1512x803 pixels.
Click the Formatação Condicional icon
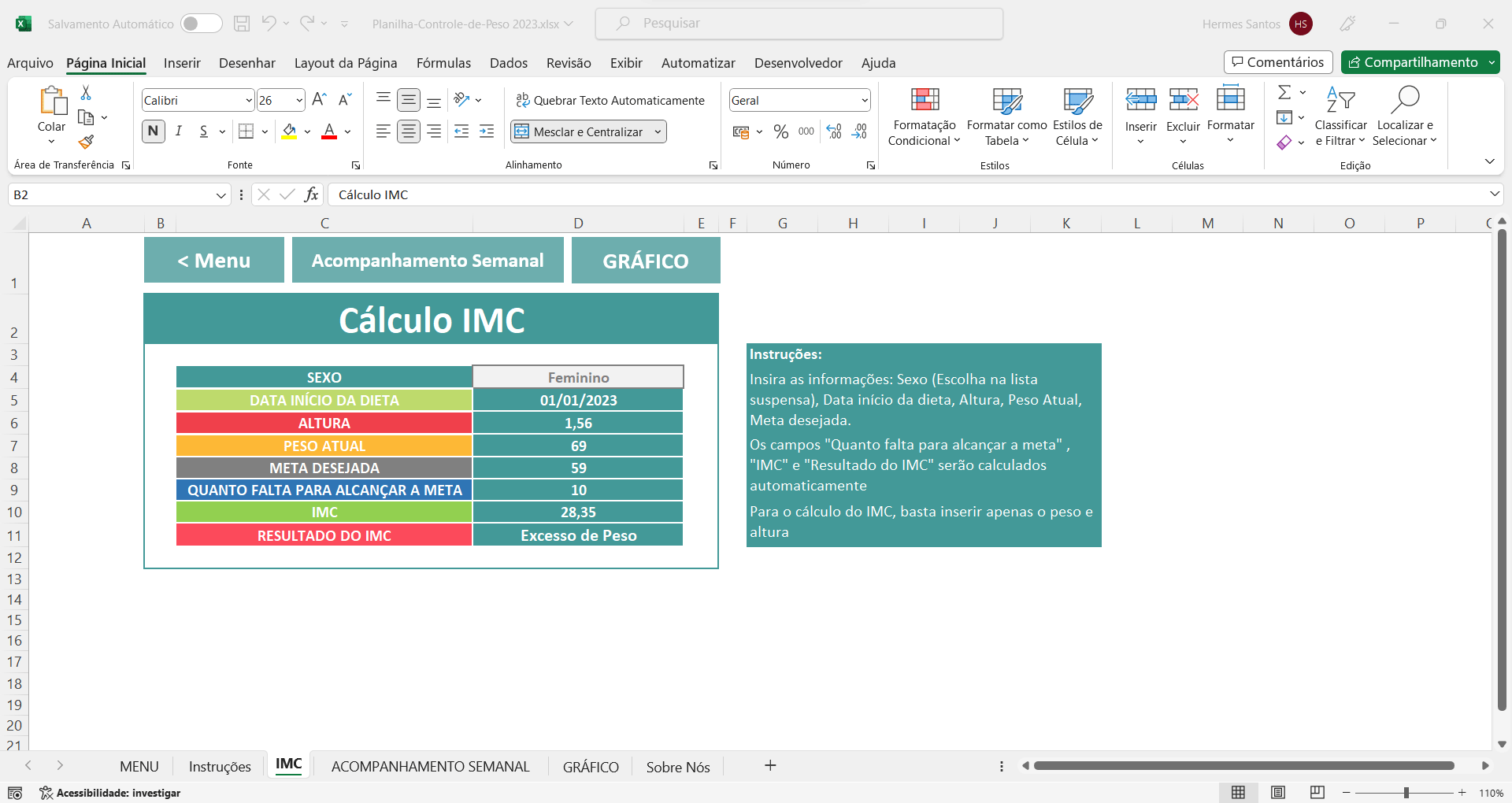925,99
